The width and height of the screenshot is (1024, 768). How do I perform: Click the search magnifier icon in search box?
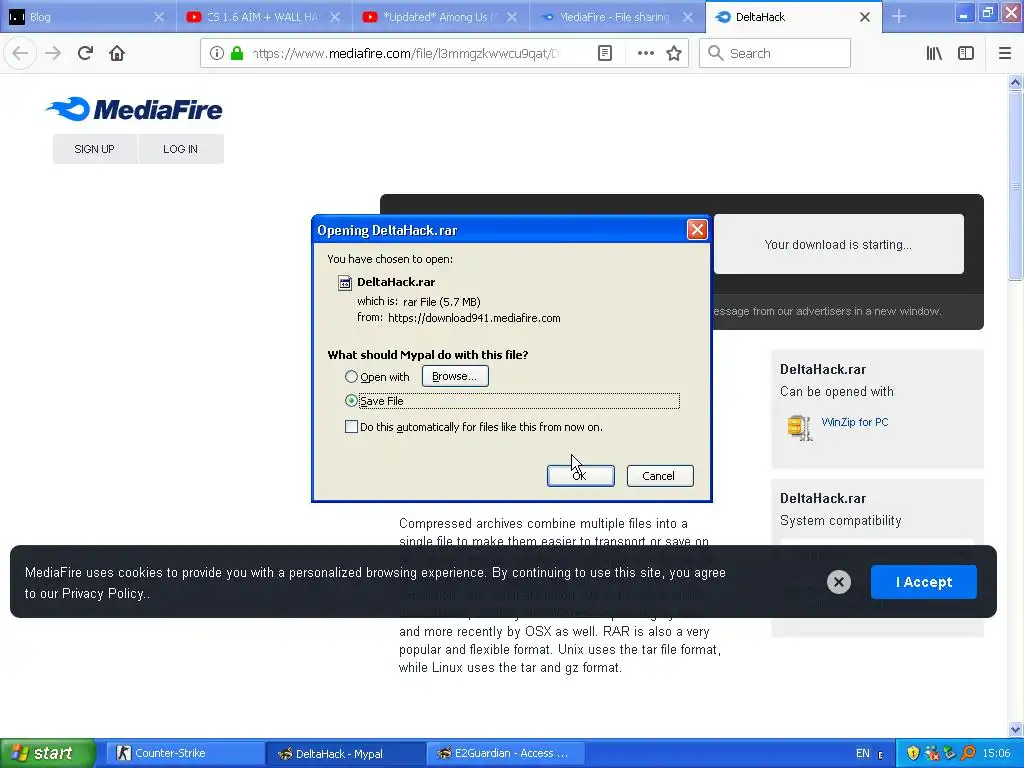[x=716, y=54]
